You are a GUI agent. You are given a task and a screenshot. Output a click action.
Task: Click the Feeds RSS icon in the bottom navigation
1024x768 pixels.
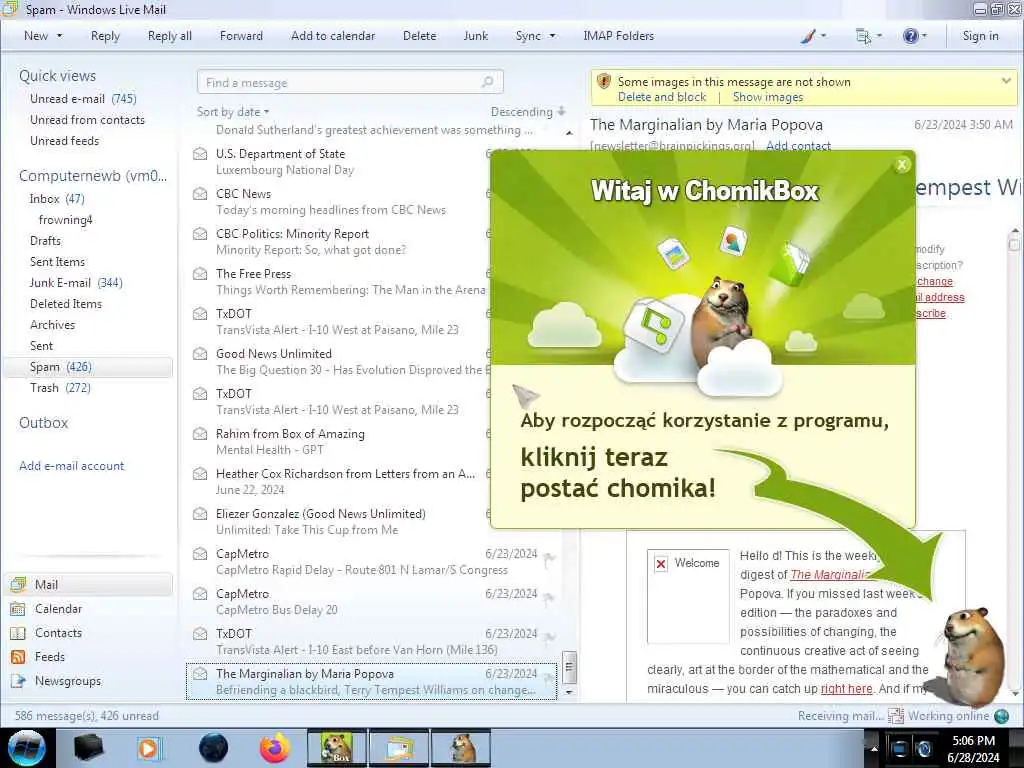(18, 657)
